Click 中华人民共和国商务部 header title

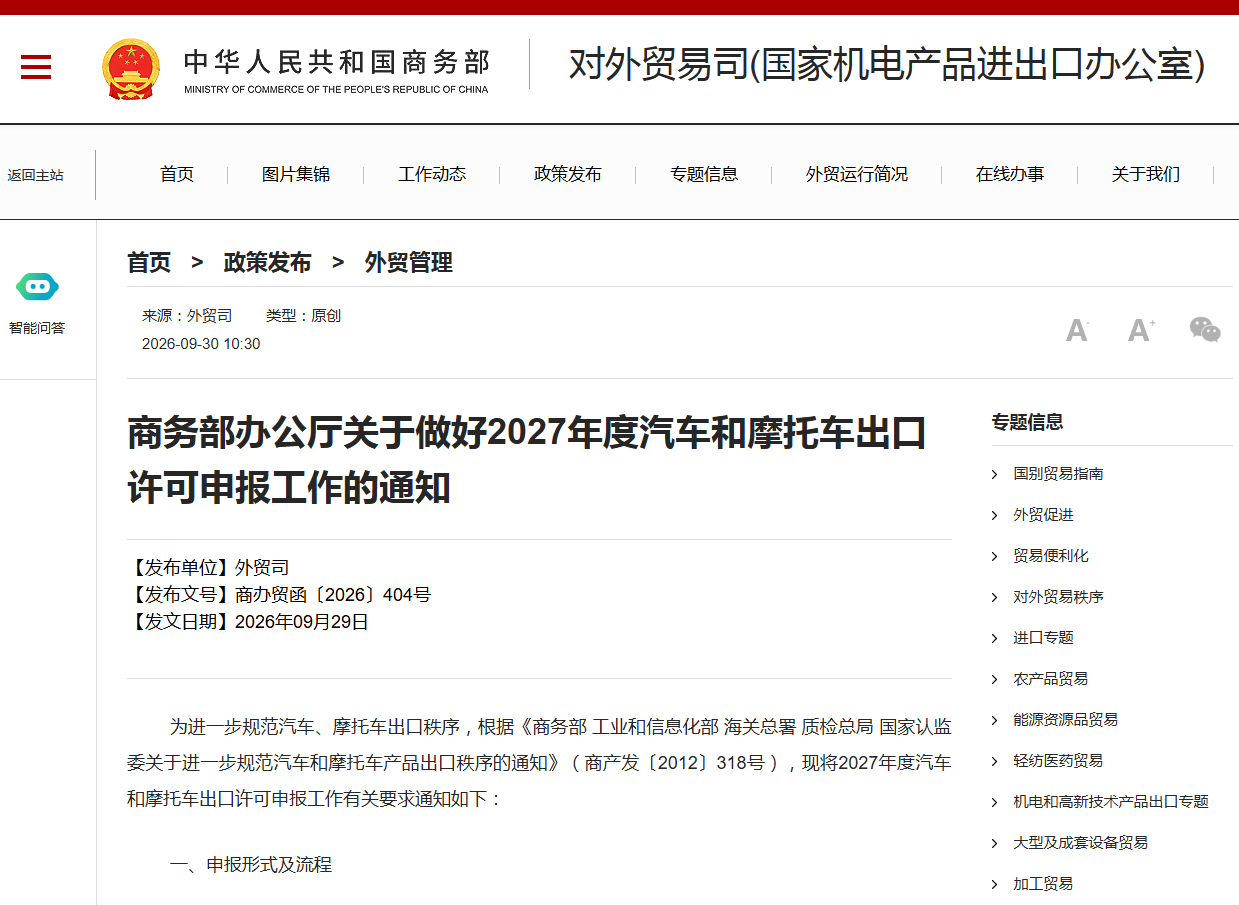click(337, 62)
